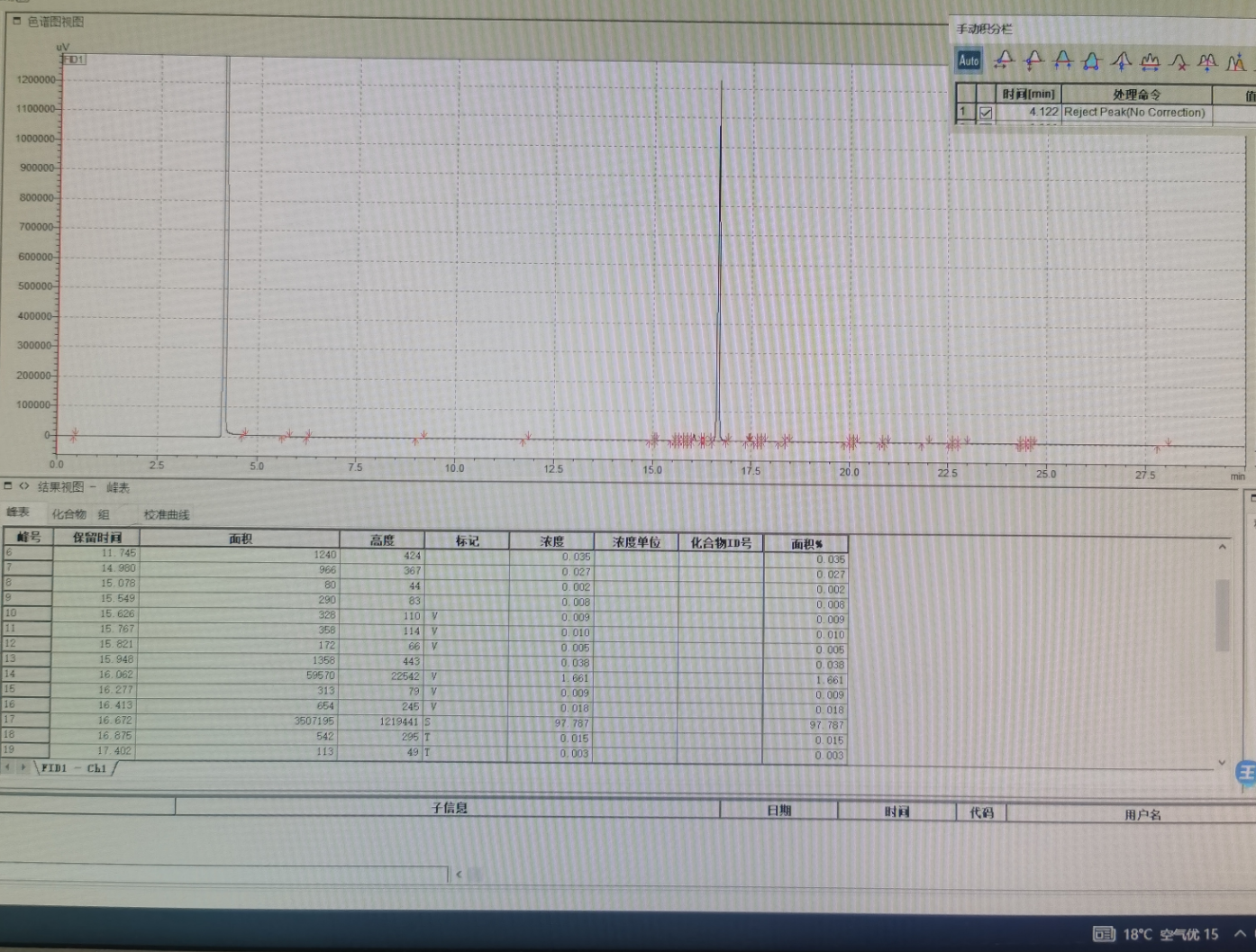Click the tailing peak orange-fill tool icon
The height and width of the screenshot is (952, 1256).
click(1236, 62)
